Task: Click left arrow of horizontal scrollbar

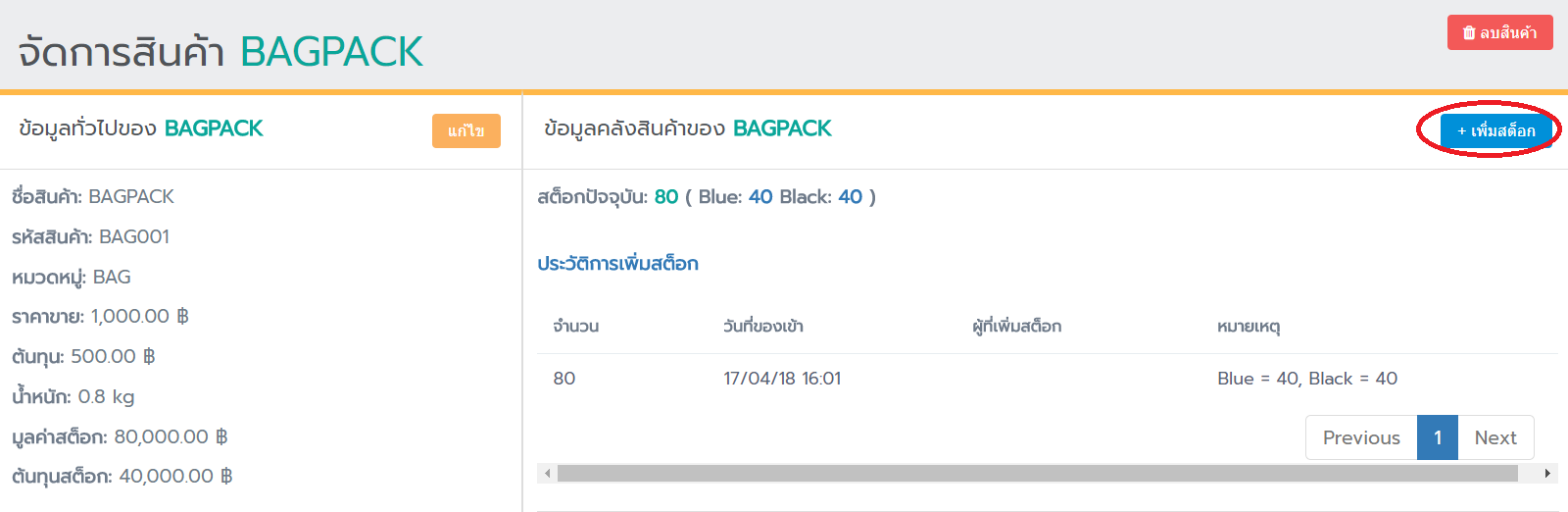Action: [x=548, y=474]
